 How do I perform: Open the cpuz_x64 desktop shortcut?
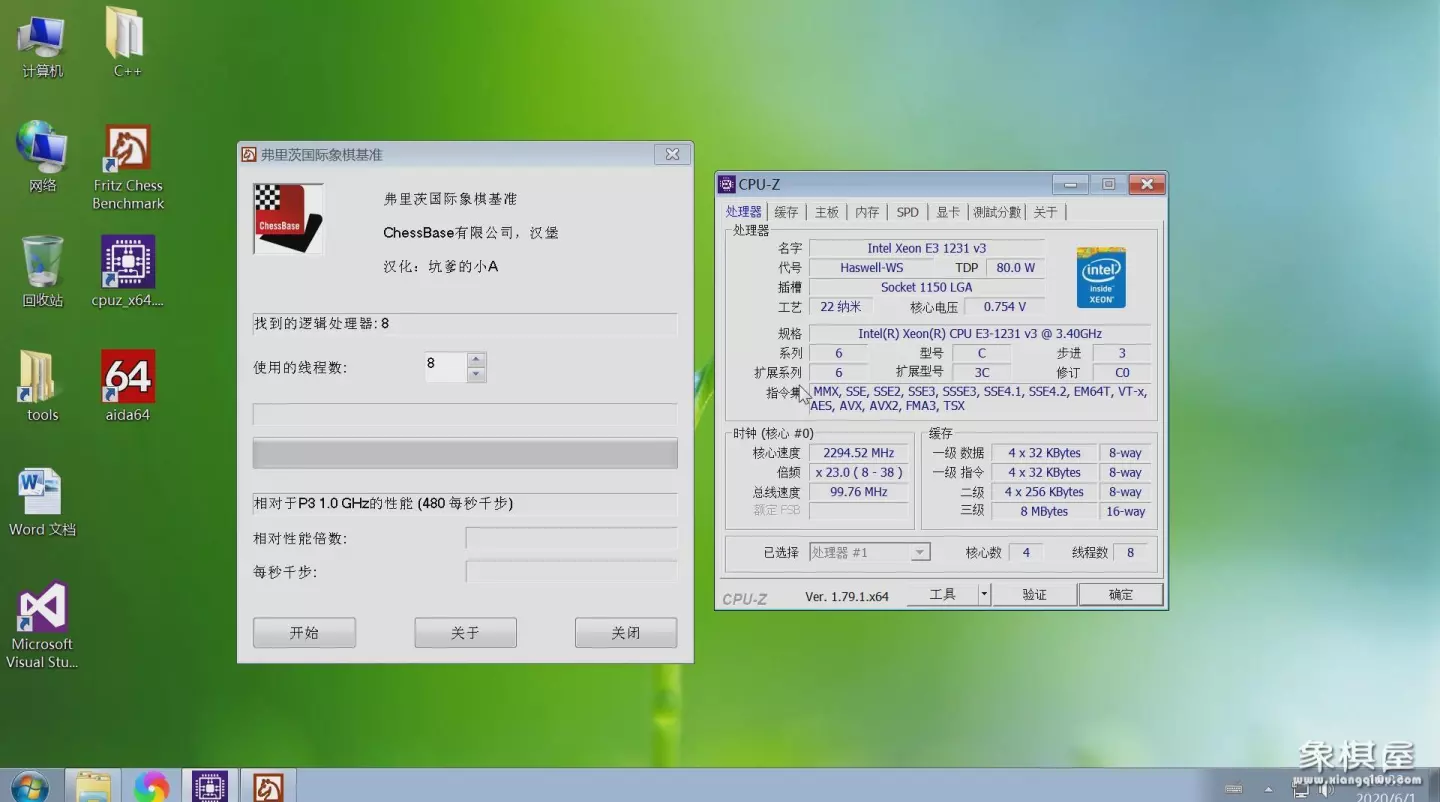click(128, 262)
